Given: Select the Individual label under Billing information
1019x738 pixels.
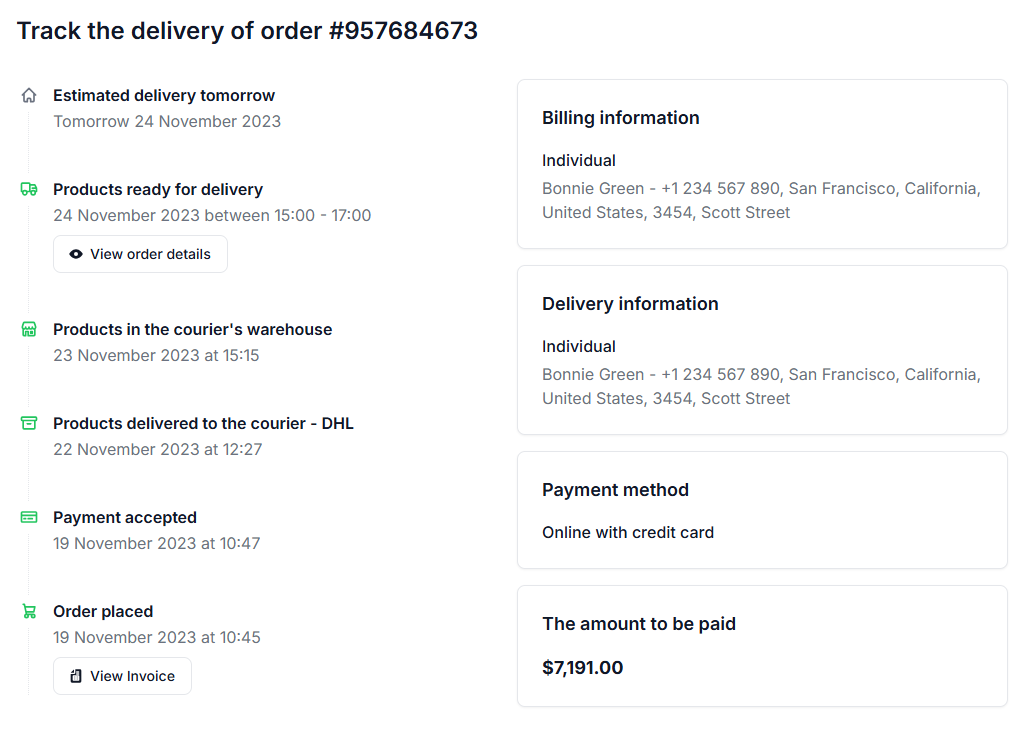Looking at the screenshot, I should coord(578,160).
